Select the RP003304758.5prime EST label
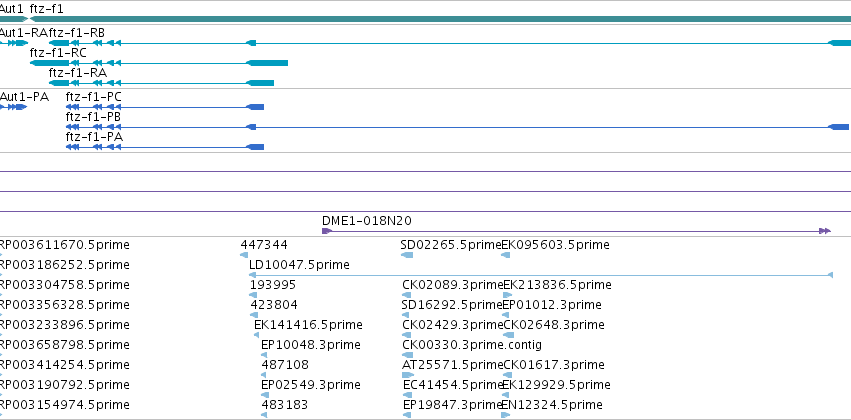This screenshot has height=420, width=851. point(65,285)
